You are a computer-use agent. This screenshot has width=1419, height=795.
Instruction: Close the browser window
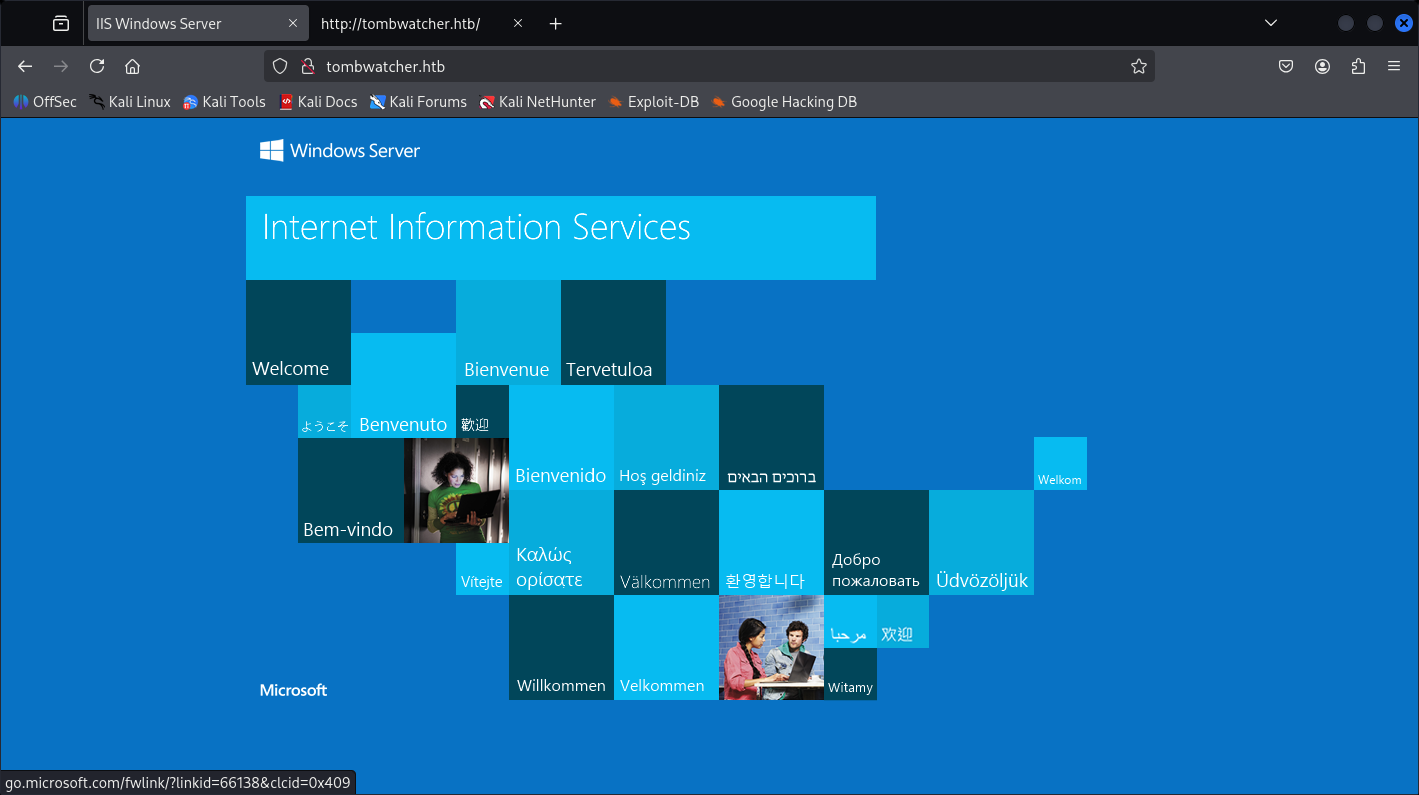pos(1403,23)
